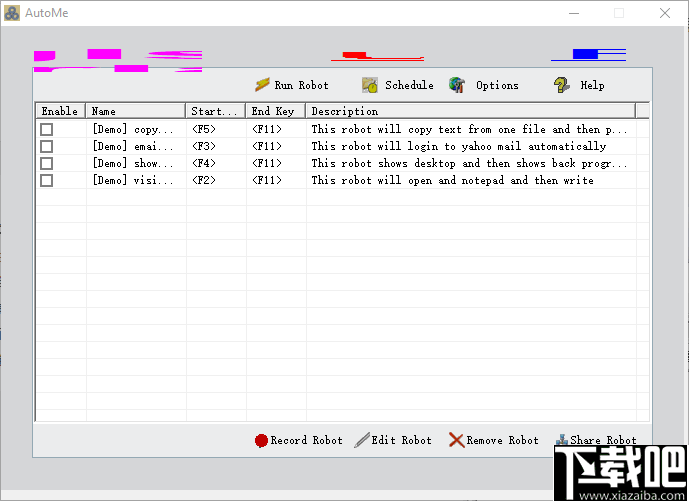The image size is (689, 501).
Task: Sort by the End Key column header
Action: point(276,111)
